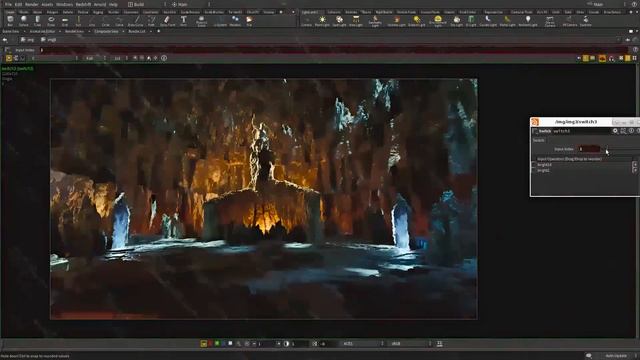Switch to the Composite View tab
Viewport: 640px width, 360px height.
tap(106, 31)
